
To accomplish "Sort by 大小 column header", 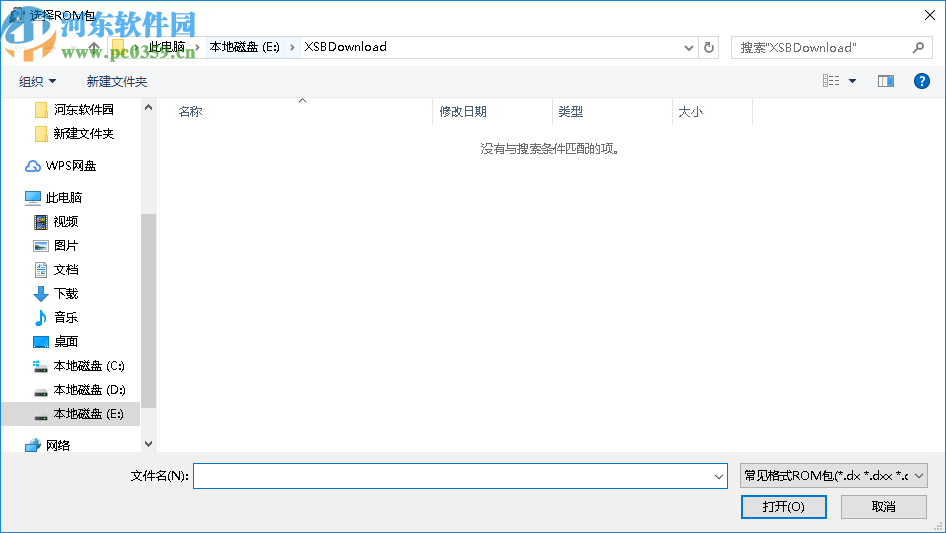I will point(690,112).
